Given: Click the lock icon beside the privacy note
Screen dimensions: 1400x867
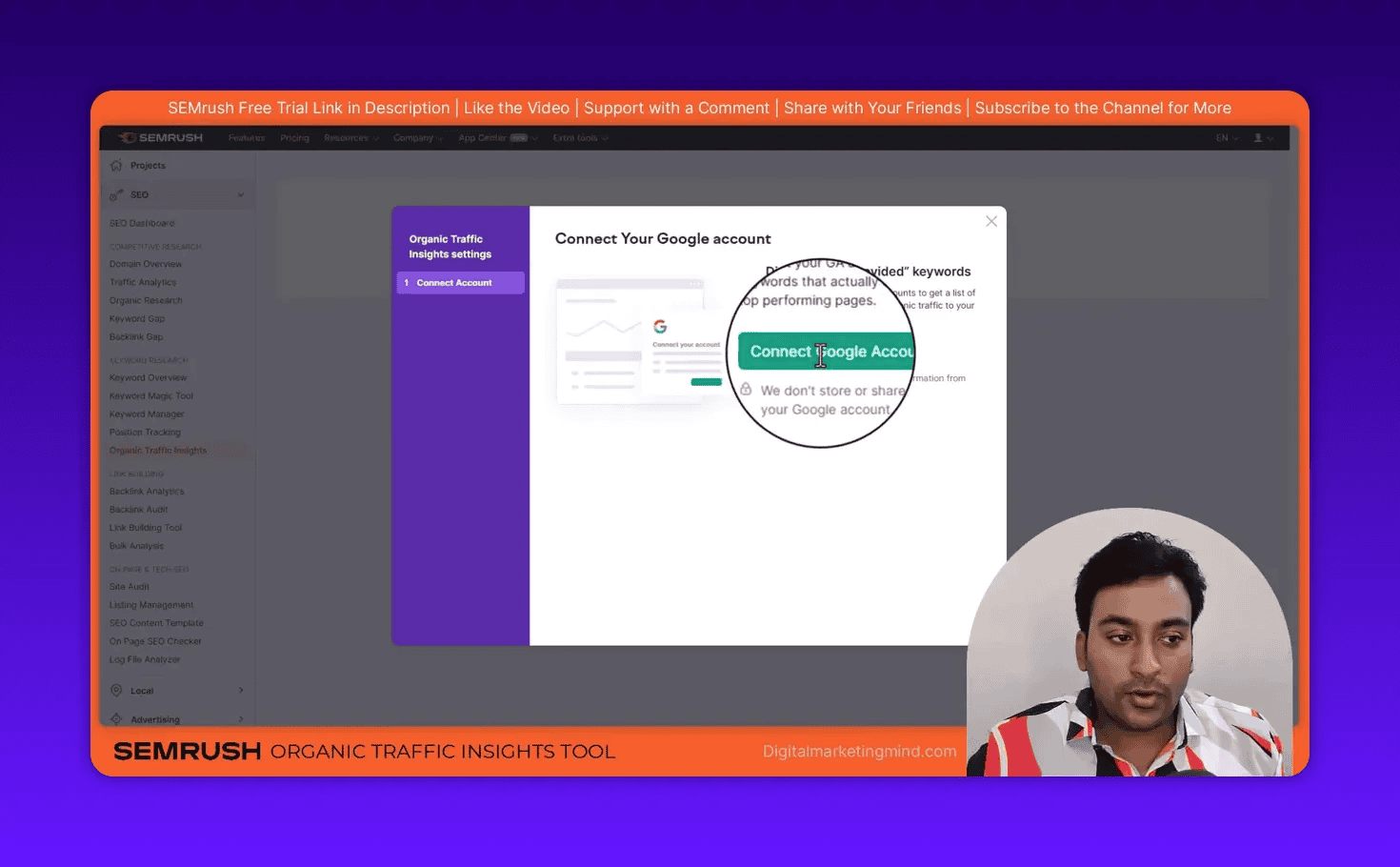Looking at the screenshot, I should pyautogui.click(x=744, y=390).
